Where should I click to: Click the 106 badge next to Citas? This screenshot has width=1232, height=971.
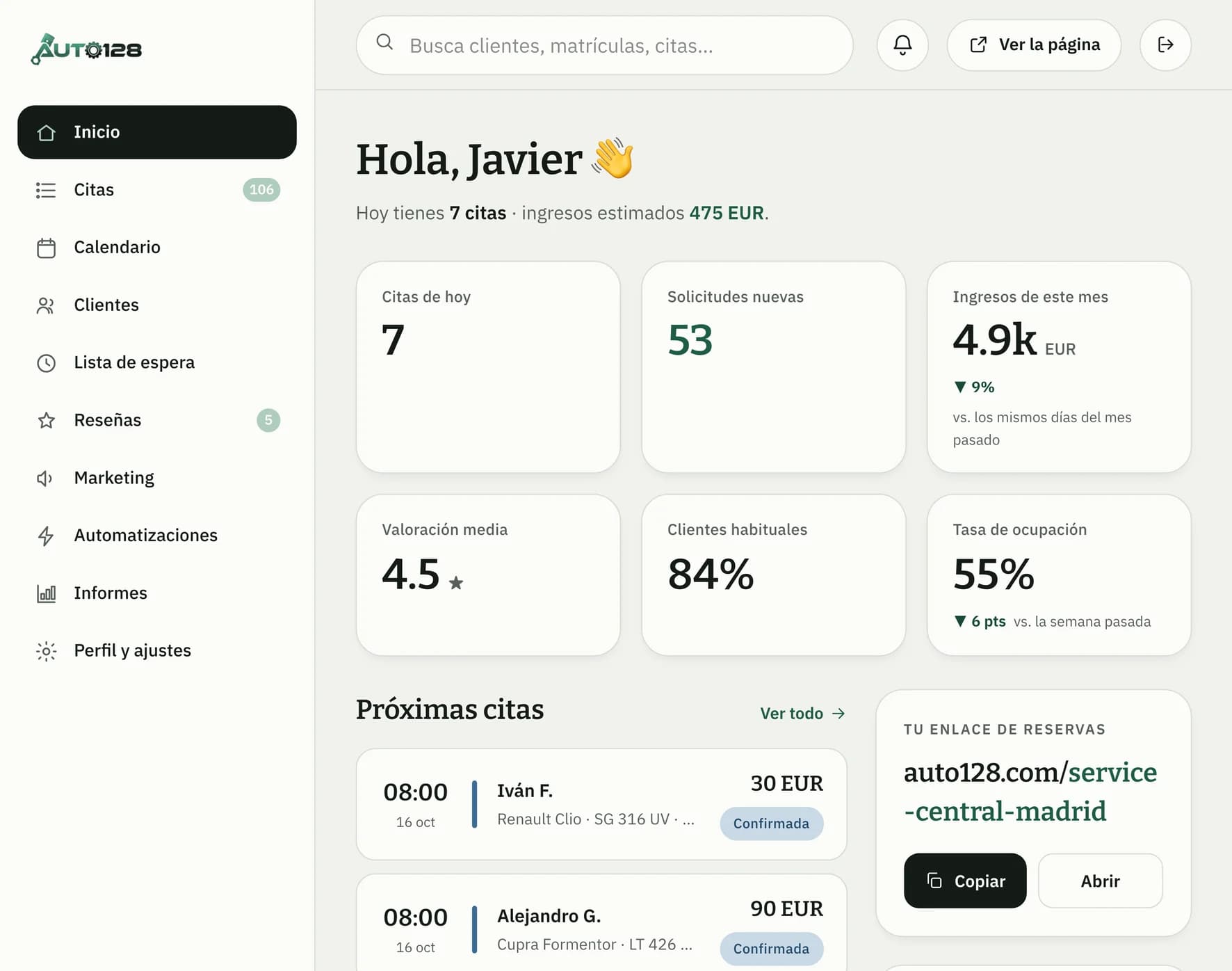click(x=261, y=190)
